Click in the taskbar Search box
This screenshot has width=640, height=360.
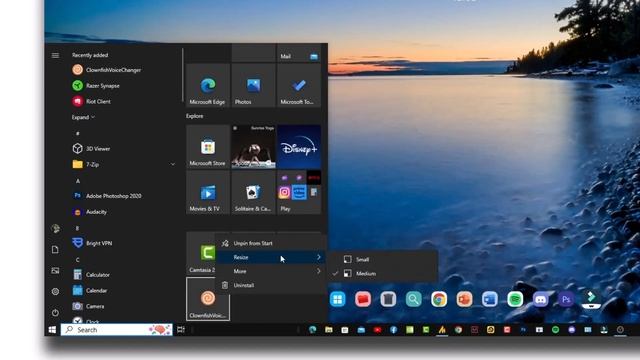[x=117, y=330]
